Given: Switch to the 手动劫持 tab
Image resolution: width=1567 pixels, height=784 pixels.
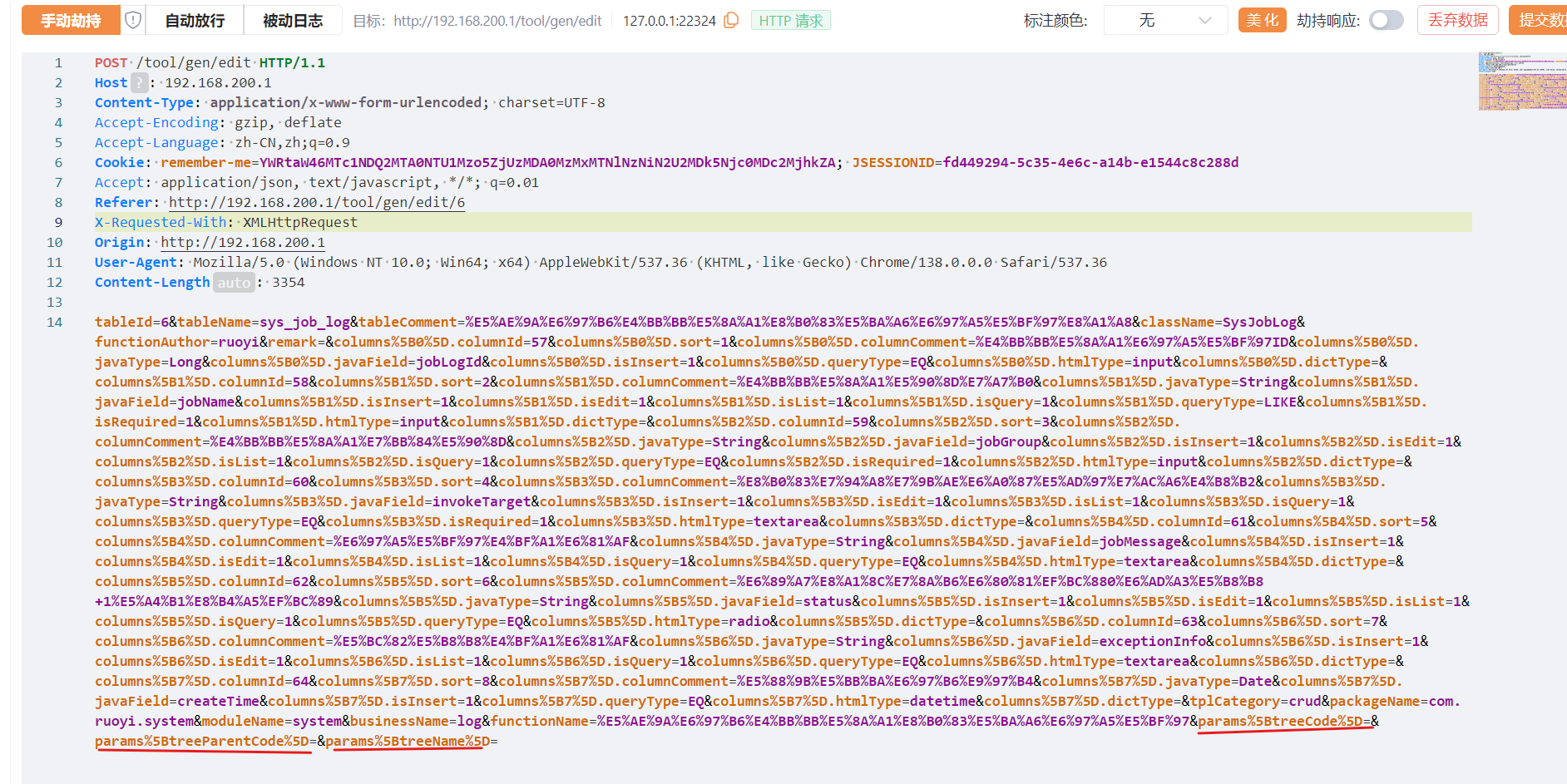Looking at the screenshot, I should pos(71,20).
